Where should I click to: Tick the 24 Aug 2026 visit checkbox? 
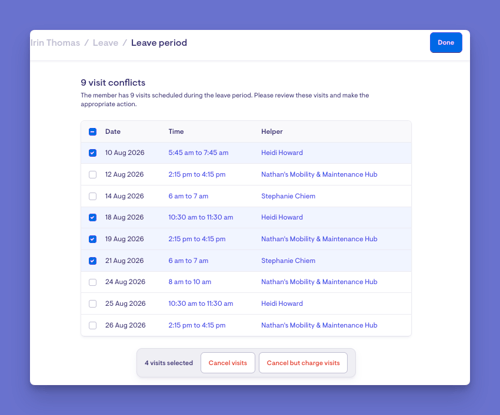pos(93,282)
